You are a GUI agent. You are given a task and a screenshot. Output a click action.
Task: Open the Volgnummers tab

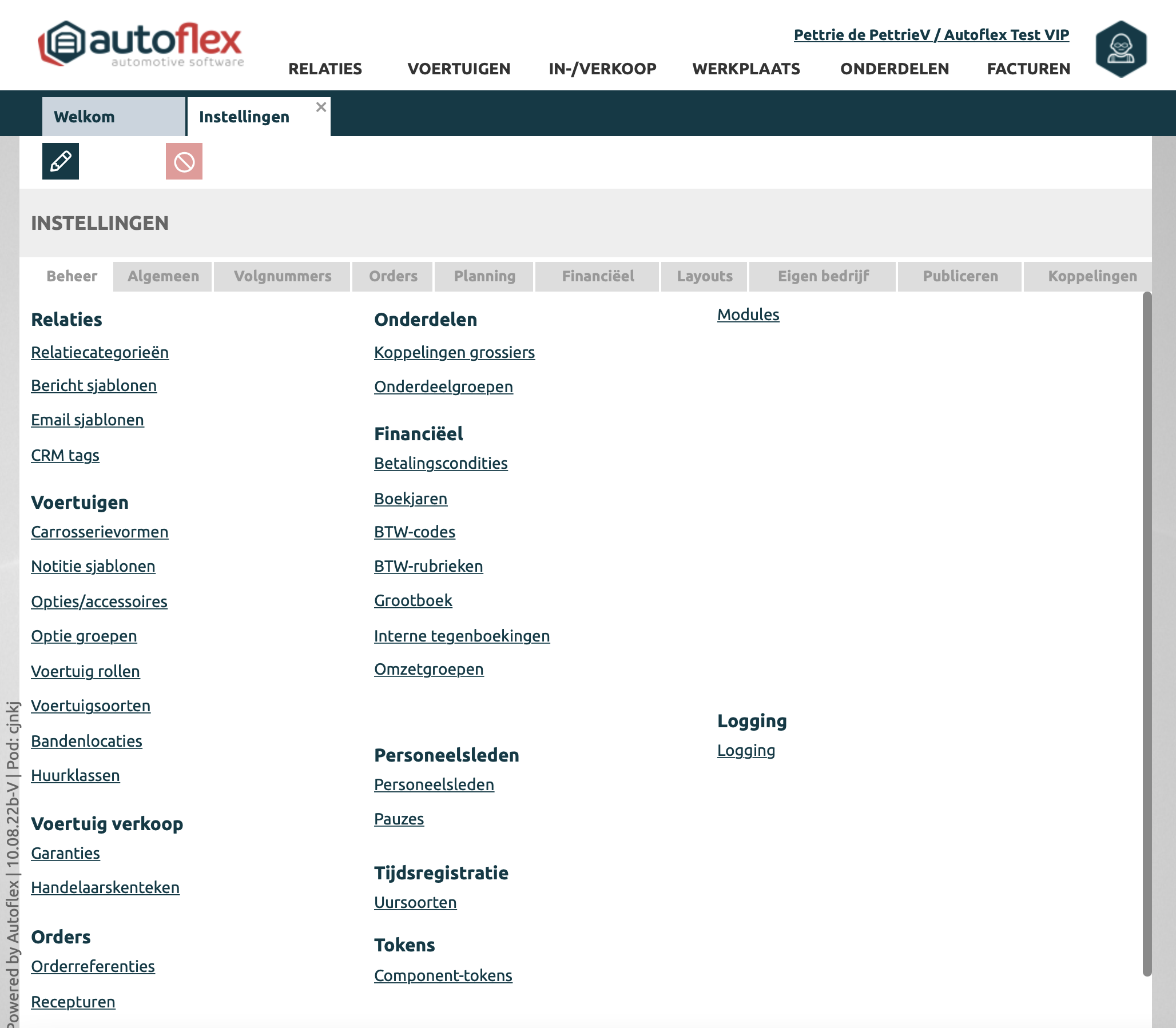click(283, 277)
